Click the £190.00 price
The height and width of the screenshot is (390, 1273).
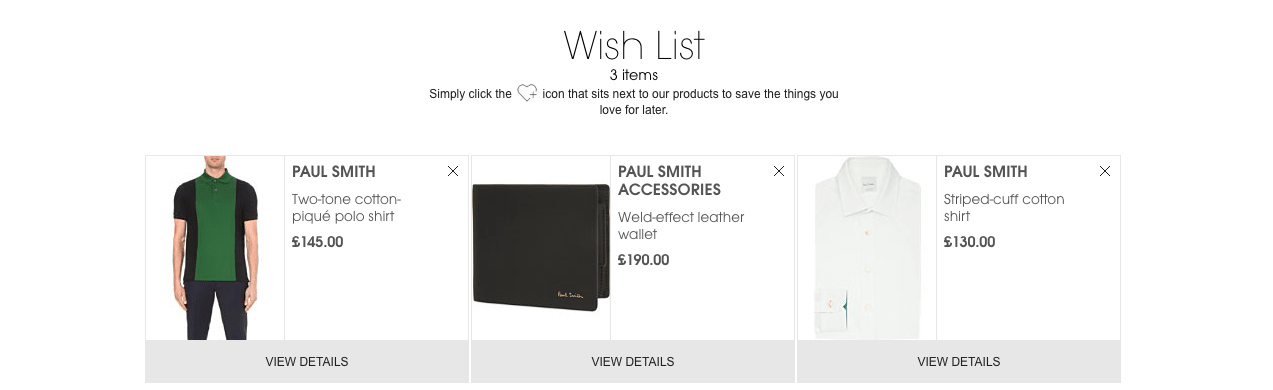[x=643, y=260]
